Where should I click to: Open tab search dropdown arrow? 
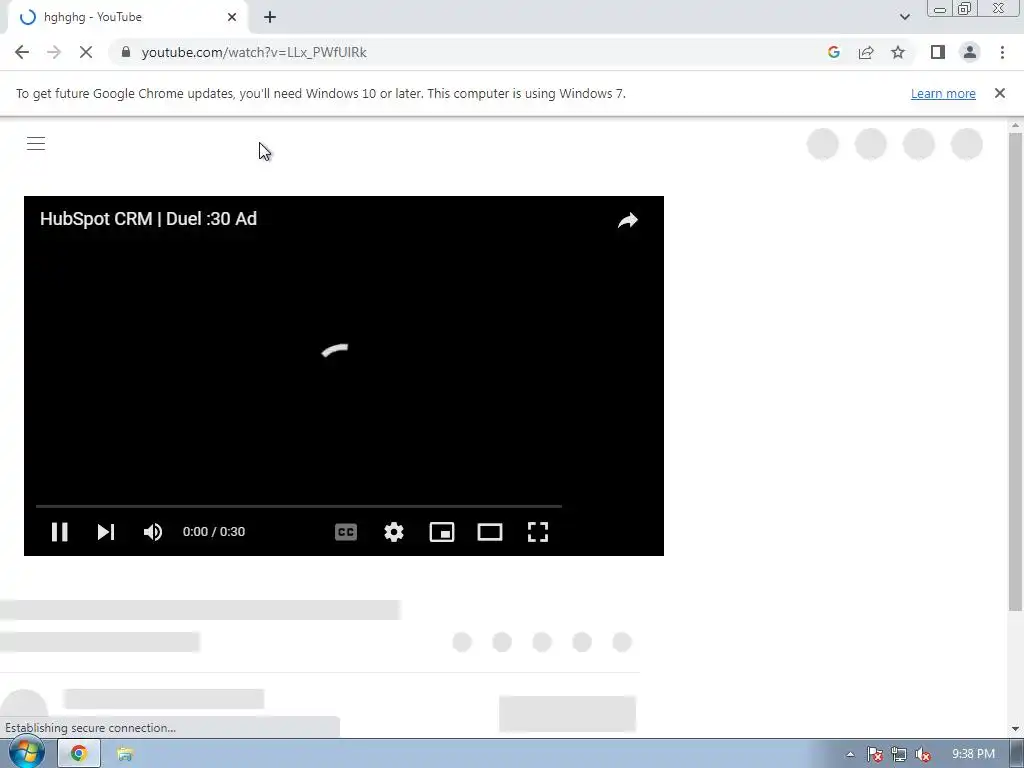pyautogui.click(x=904, y=17)
